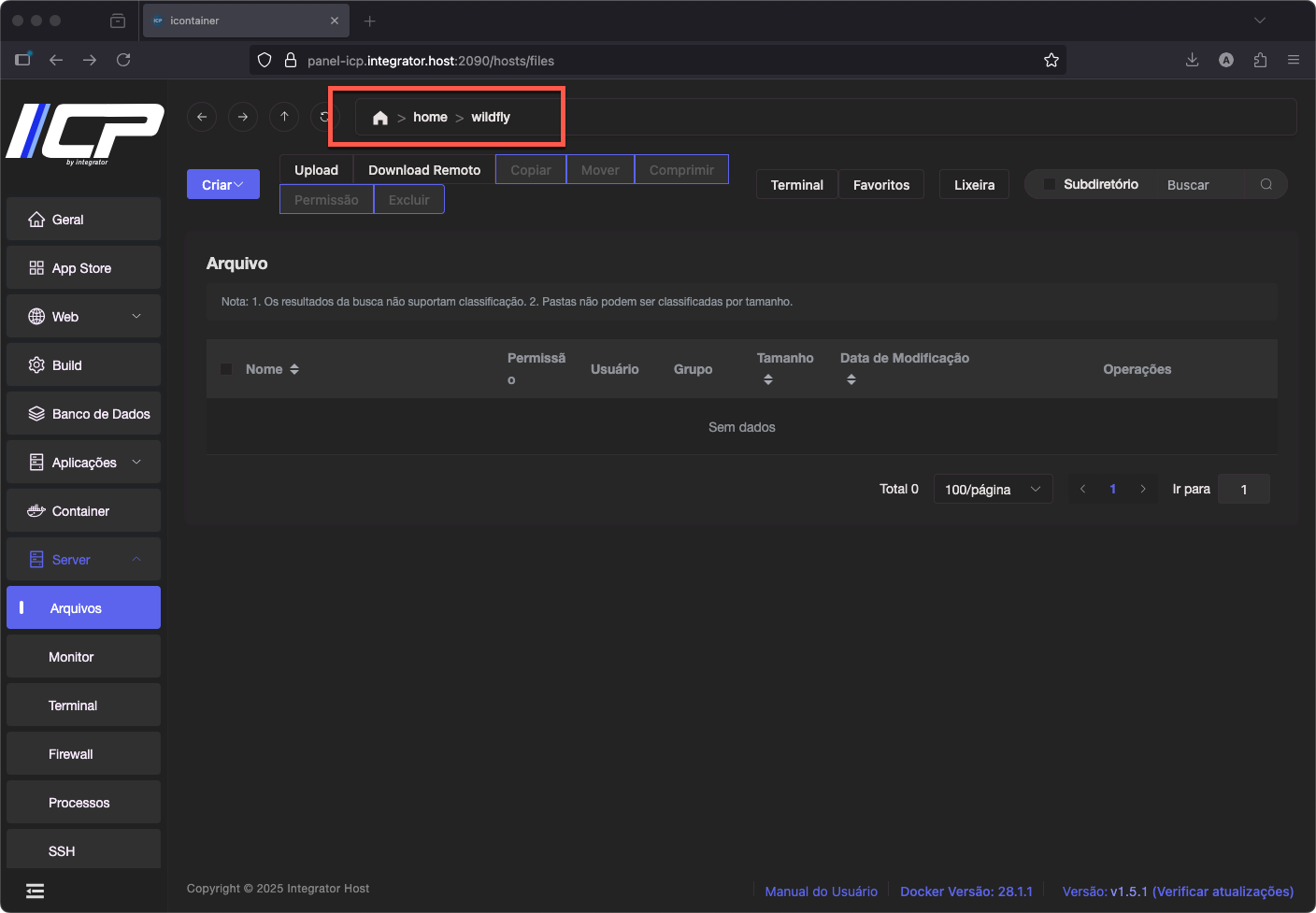Click the Ir para page number field
1316x913 pixels.
[x=1243, y=490]
